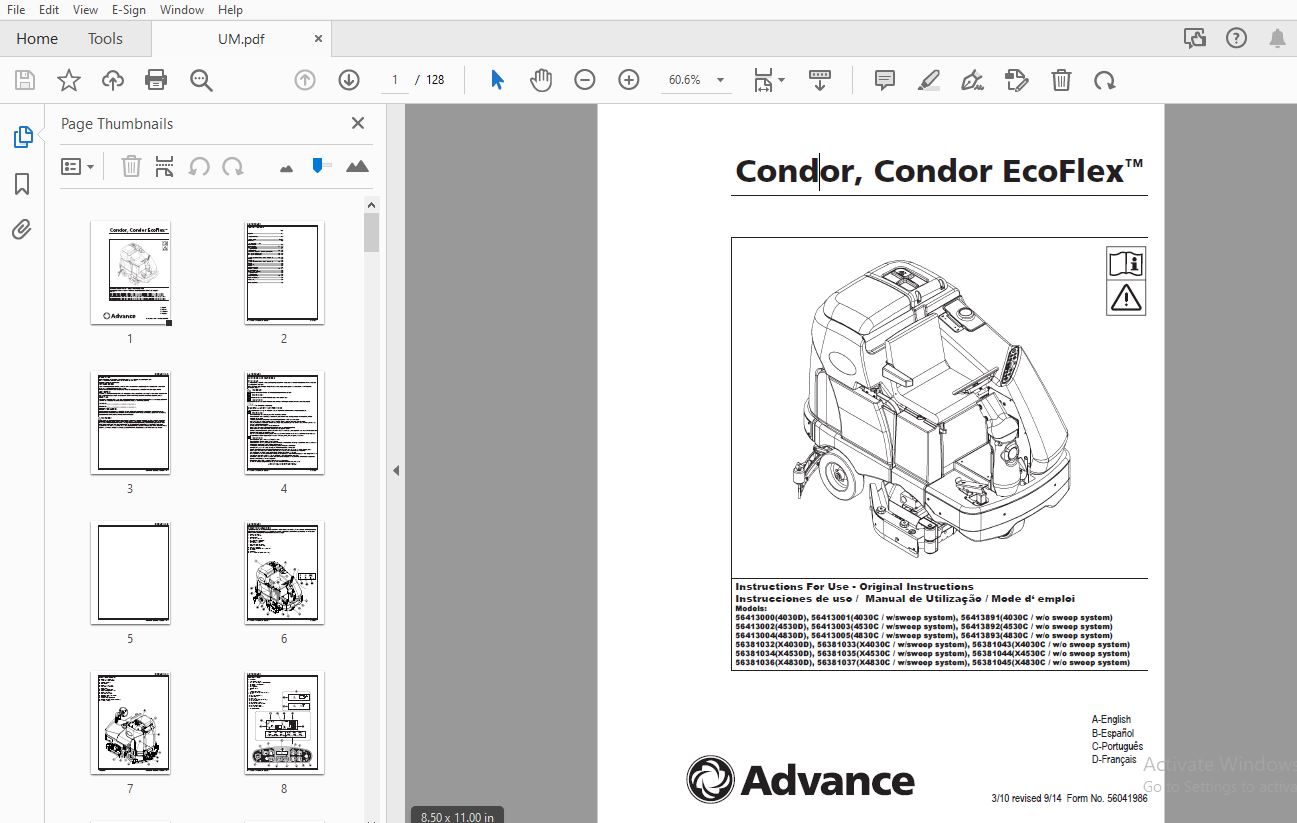Delete selected page thumbnails icon

click(x=131, y=166)
